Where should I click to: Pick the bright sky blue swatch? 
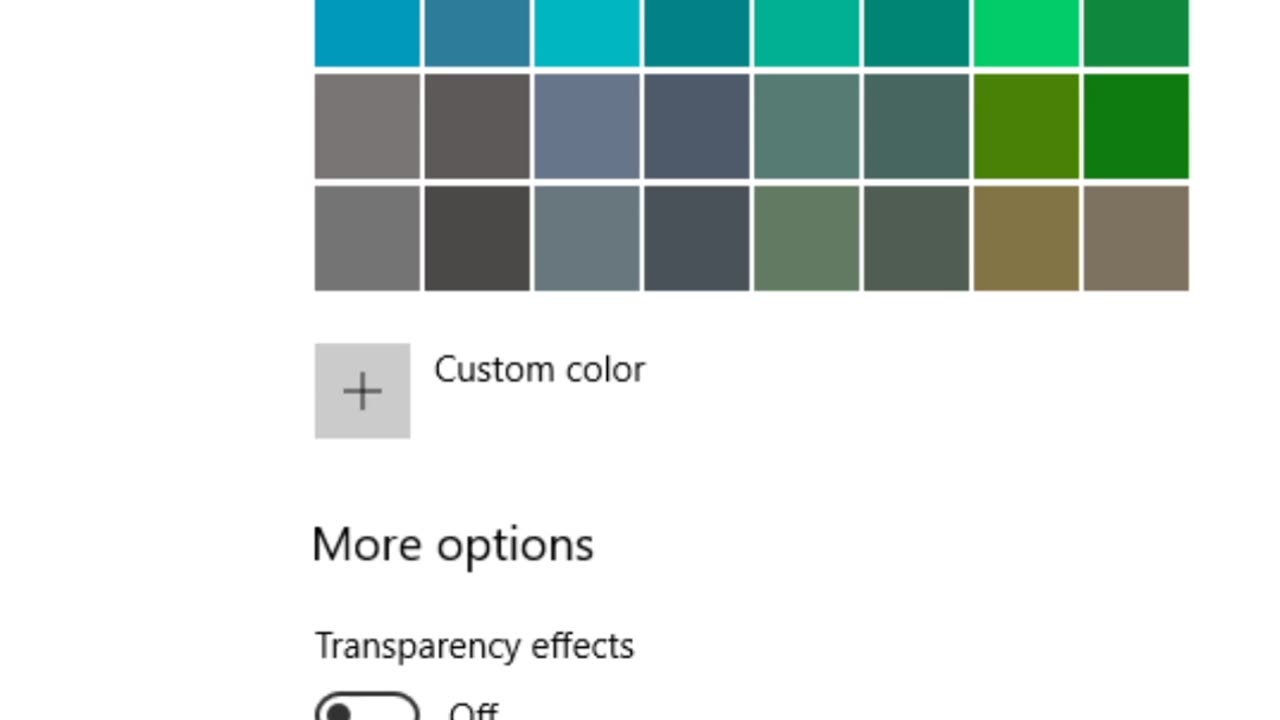tap(367, 32)
